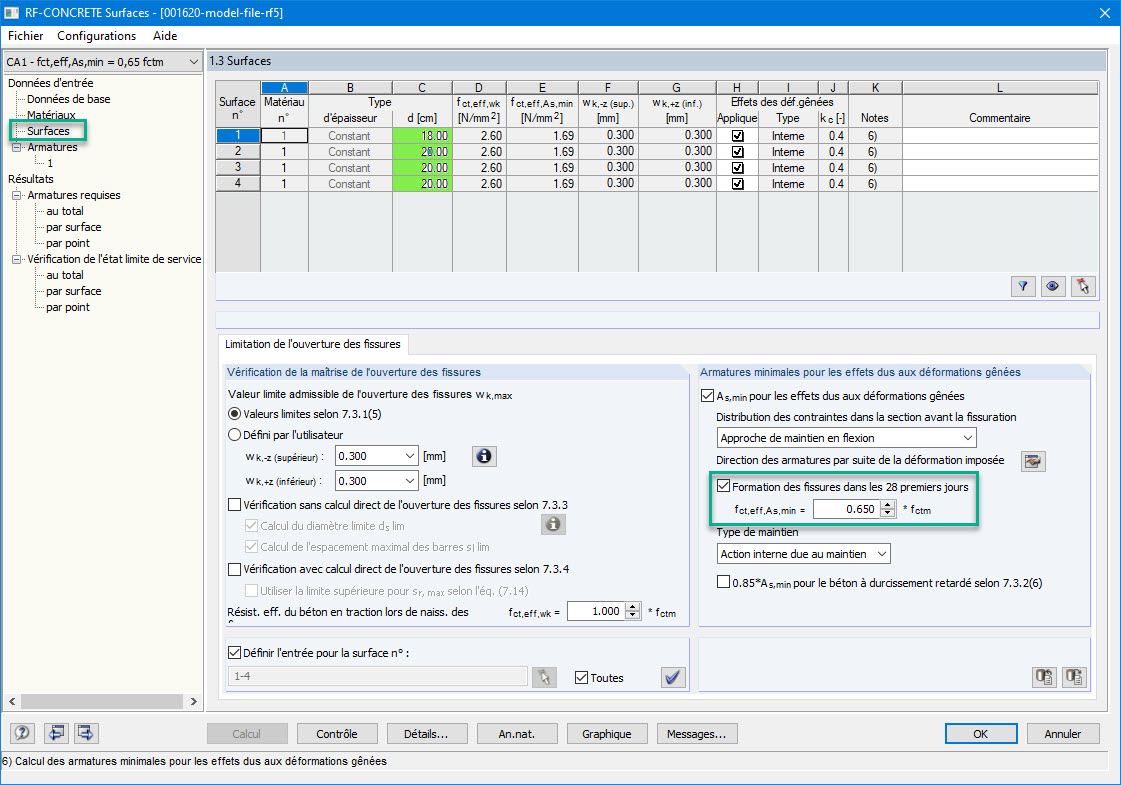The height and width of the screenshot is (785, 1121).
Task: Click OK to confirm
Action: click(x=981, y=734)
